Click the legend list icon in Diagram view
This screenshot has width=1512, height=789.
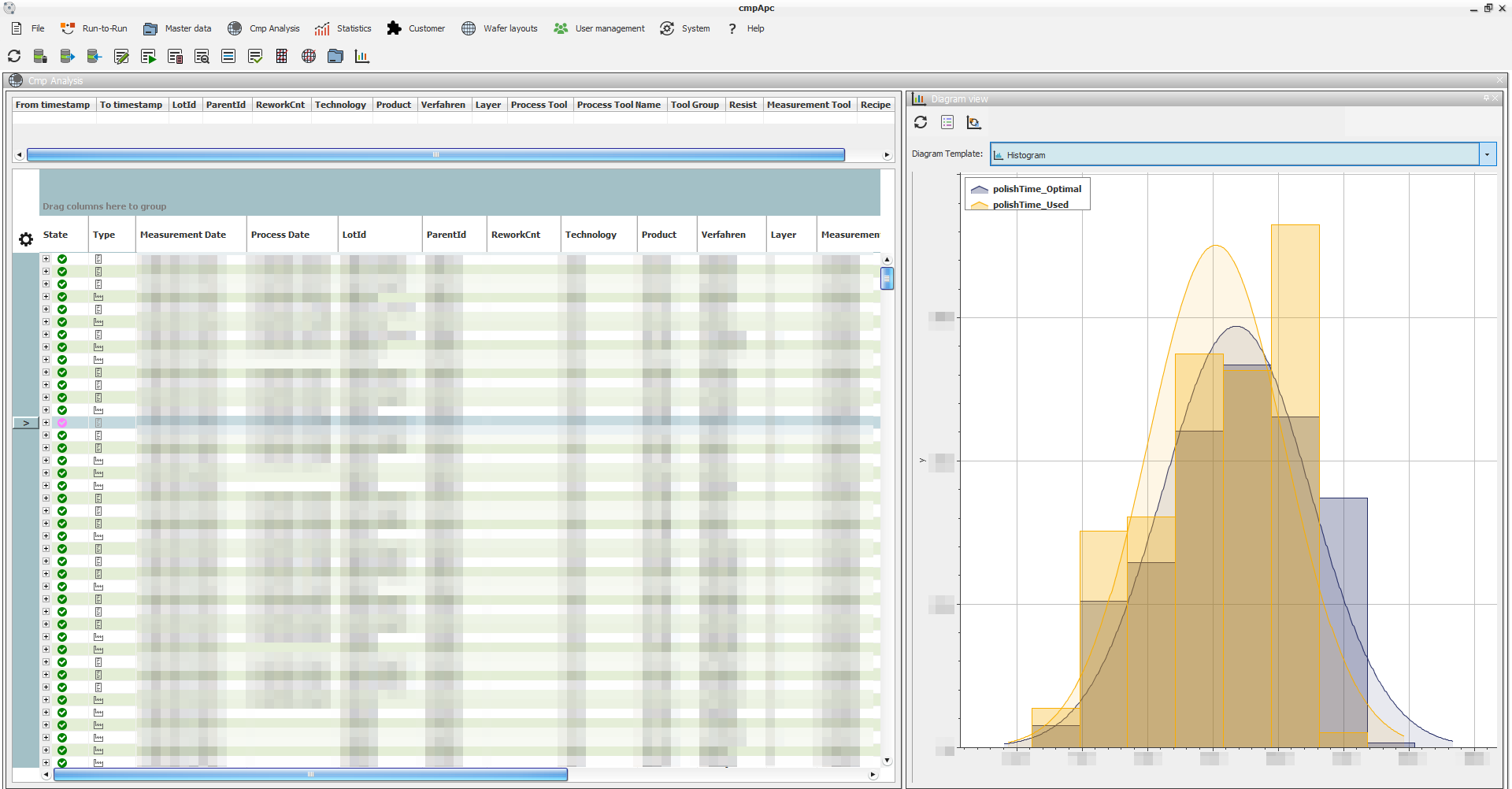(947, 122)
